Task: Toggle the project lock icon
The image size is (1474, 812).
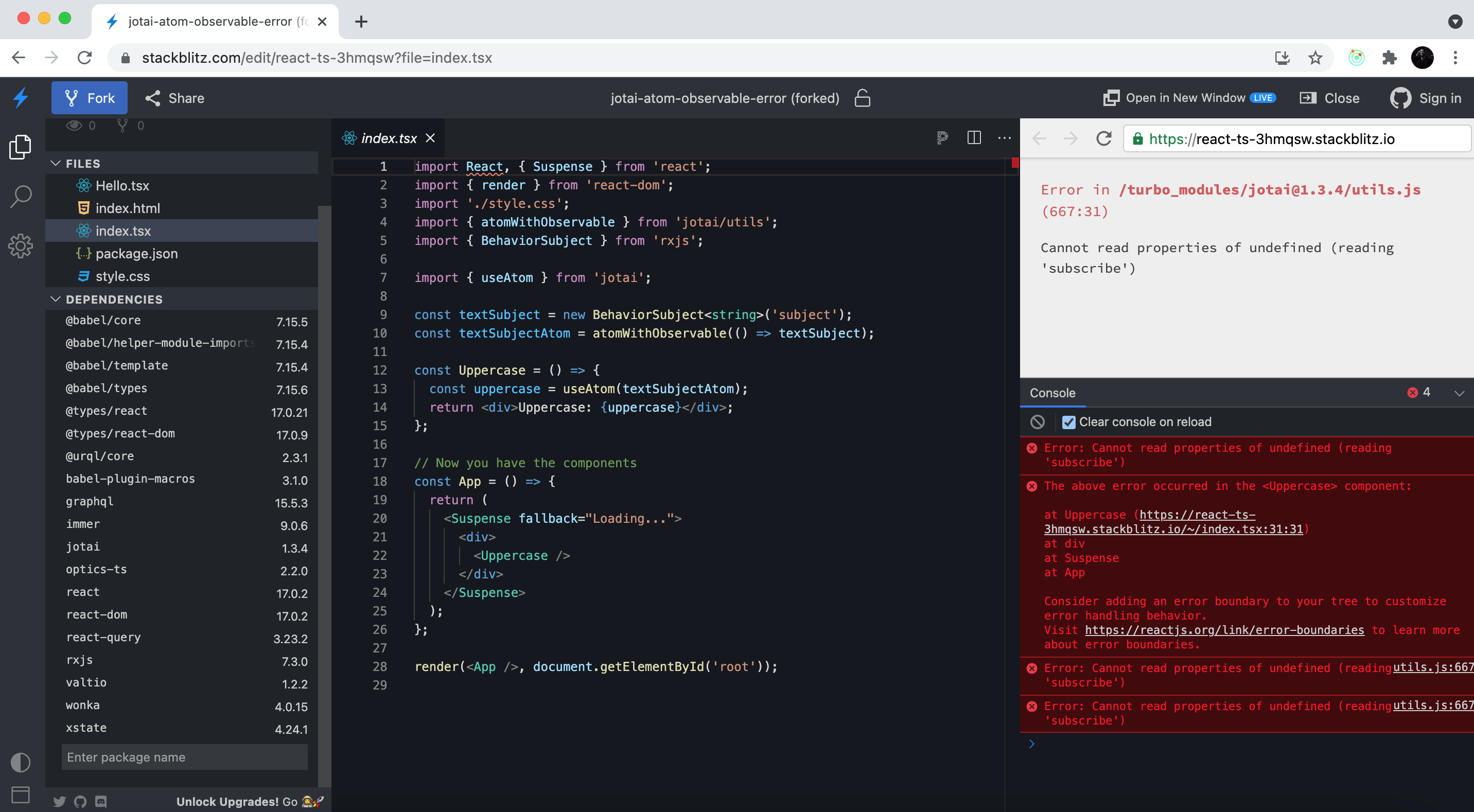Action: point(862,98)
